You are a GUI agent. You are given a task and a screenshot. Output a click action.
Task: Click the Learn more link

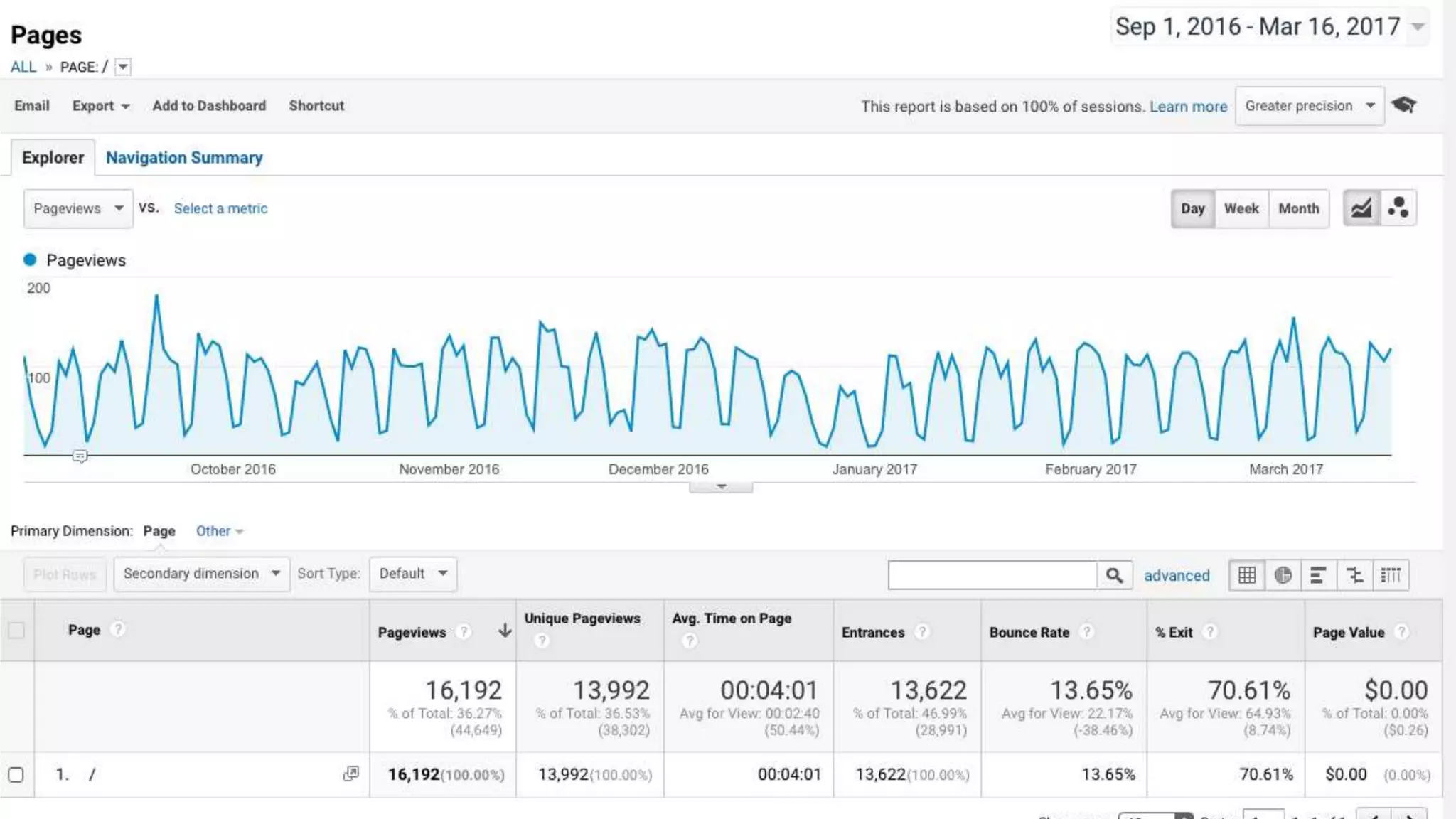pyautogui.click(x=1188, y=106)
